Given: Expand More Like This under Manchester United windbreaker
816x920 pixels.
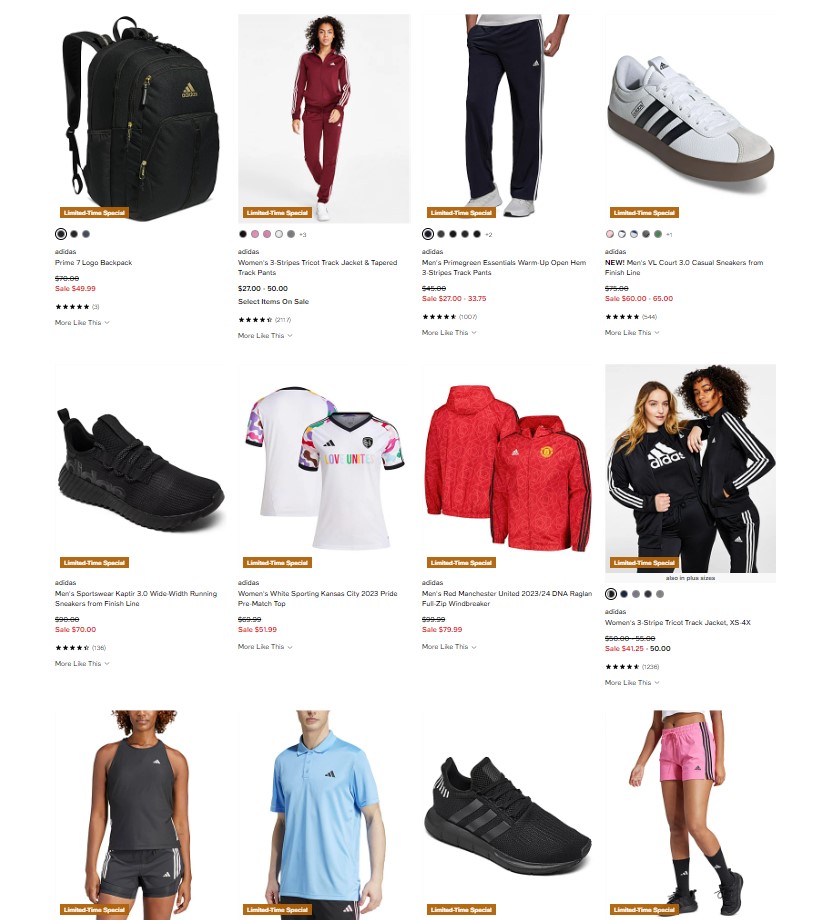Looking at the screenshot, I should (x=449, y=647).
